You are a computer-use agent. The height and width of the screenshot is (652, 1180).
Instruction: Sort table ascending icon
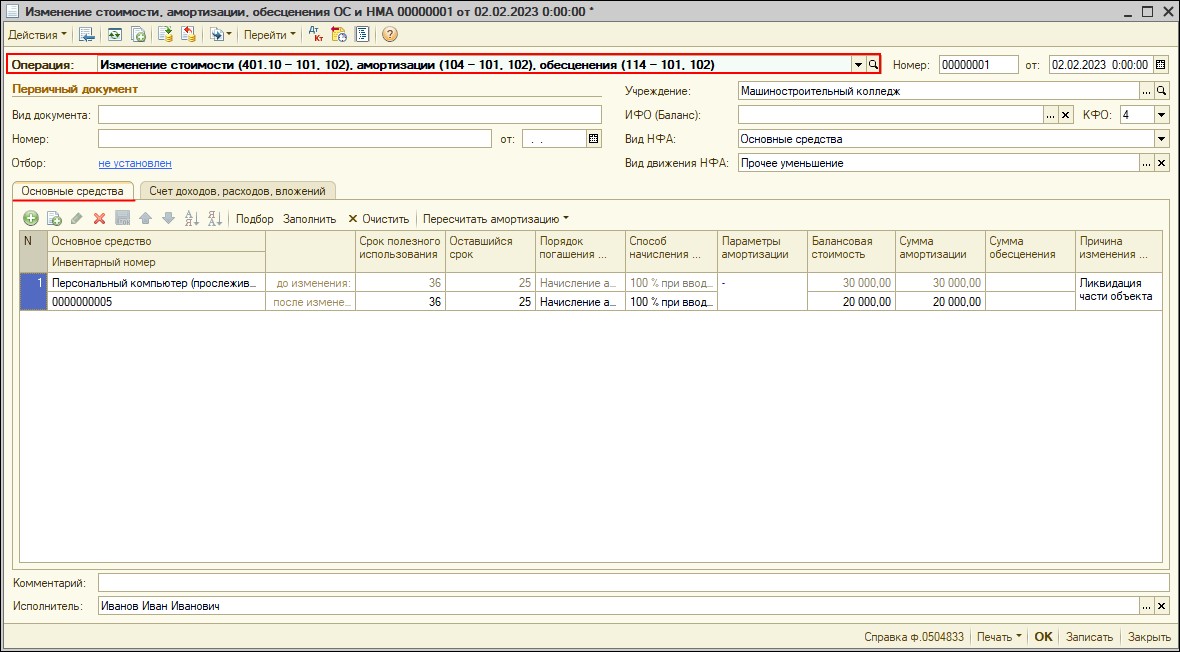[192, 219]
